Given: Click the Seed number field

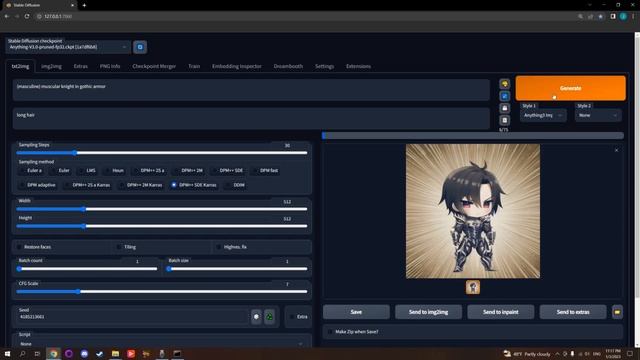Looking at the screenshot, I should click(x=133, y=317).
